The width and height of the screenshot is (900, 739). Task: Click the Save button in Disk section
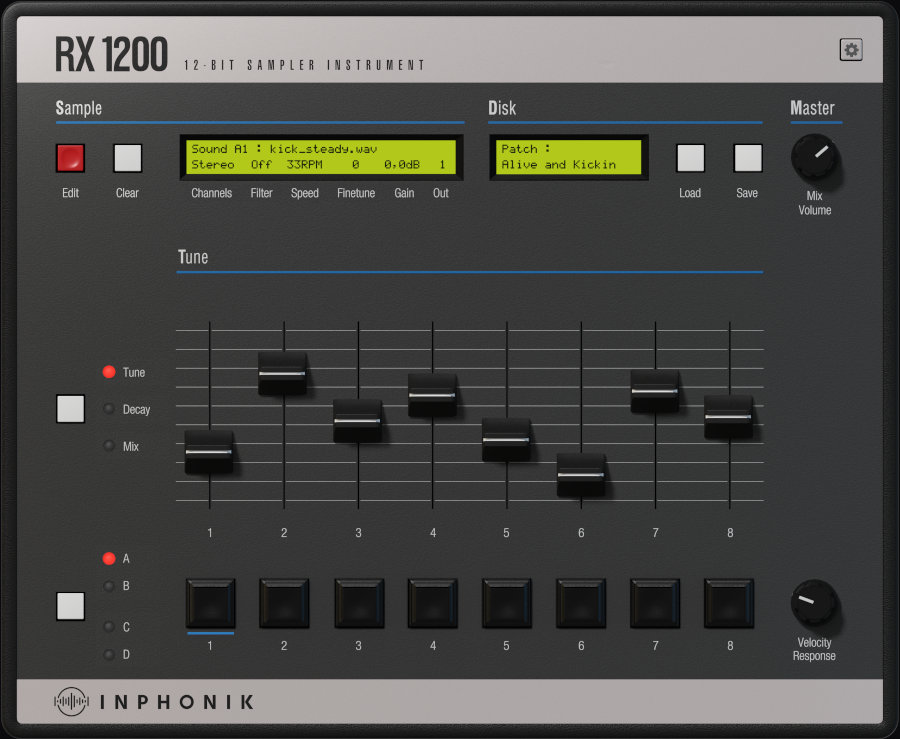(x=747, y=158)
